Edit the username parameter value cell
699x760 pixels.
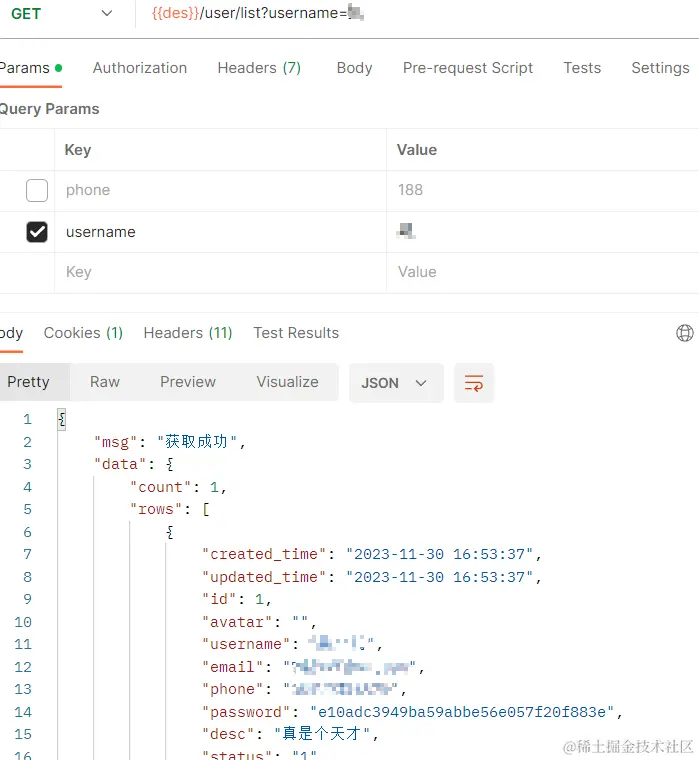543,232
